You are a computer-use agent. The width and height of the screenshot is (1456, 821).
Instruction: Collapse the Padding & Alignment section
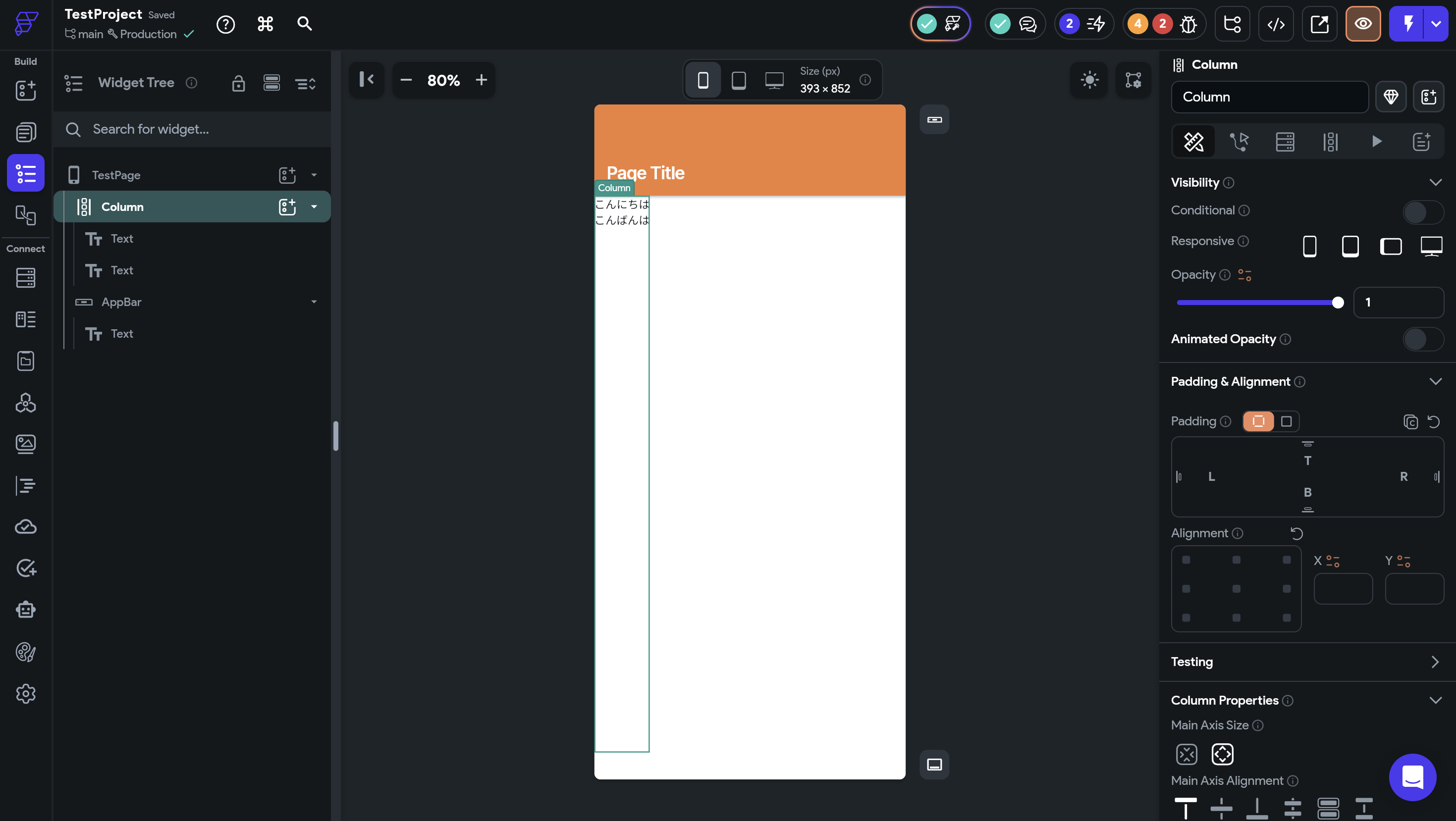[1435, 381]
